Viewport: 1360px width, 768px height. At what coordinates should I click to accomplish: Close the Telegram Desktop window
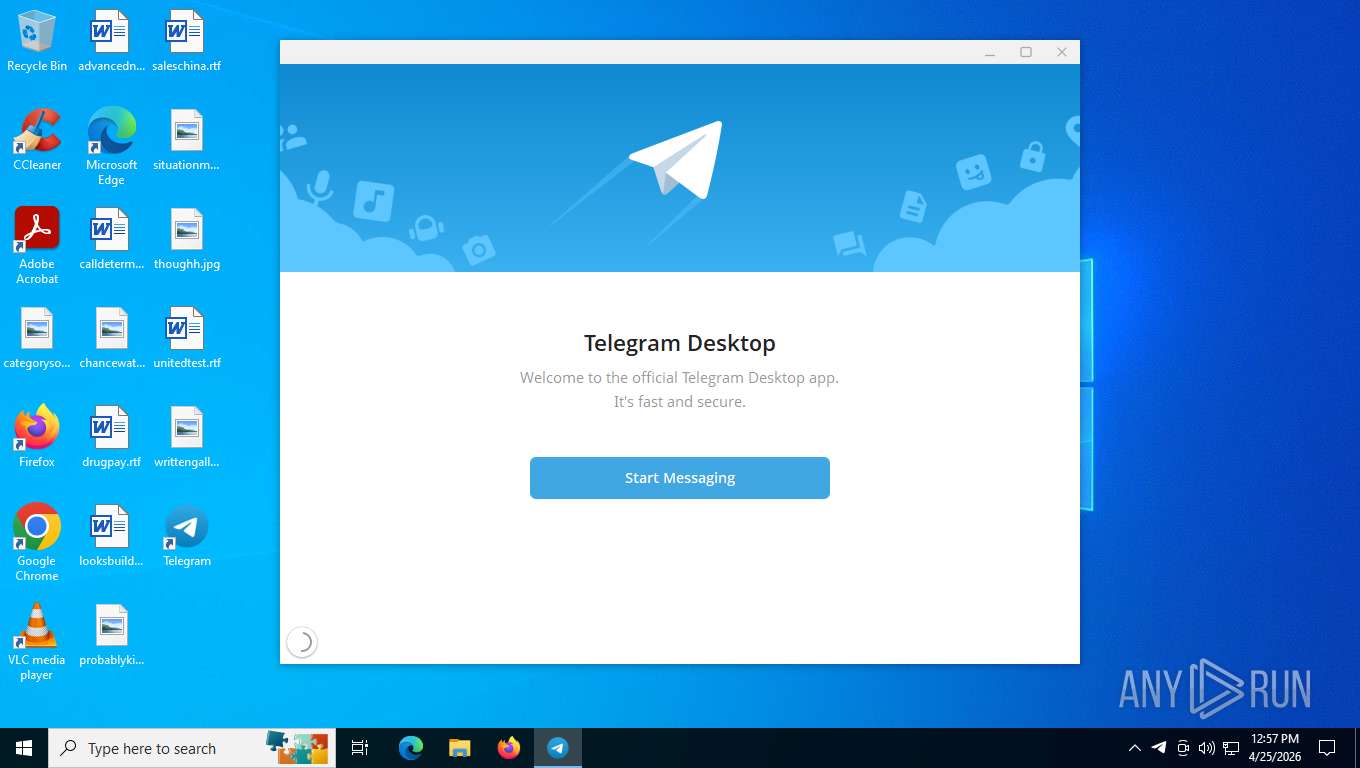[1062, 52]
